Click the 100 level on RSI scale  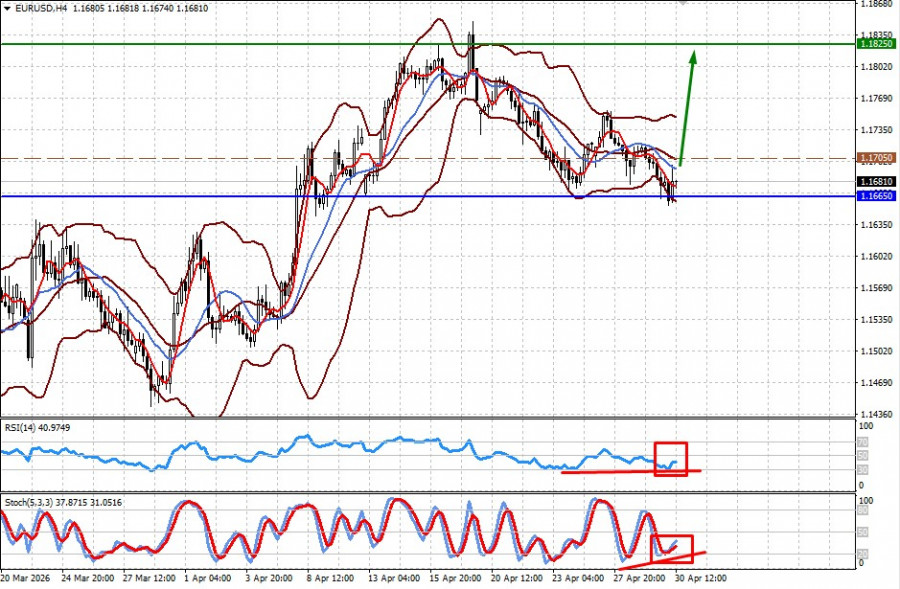coord(866,426)
